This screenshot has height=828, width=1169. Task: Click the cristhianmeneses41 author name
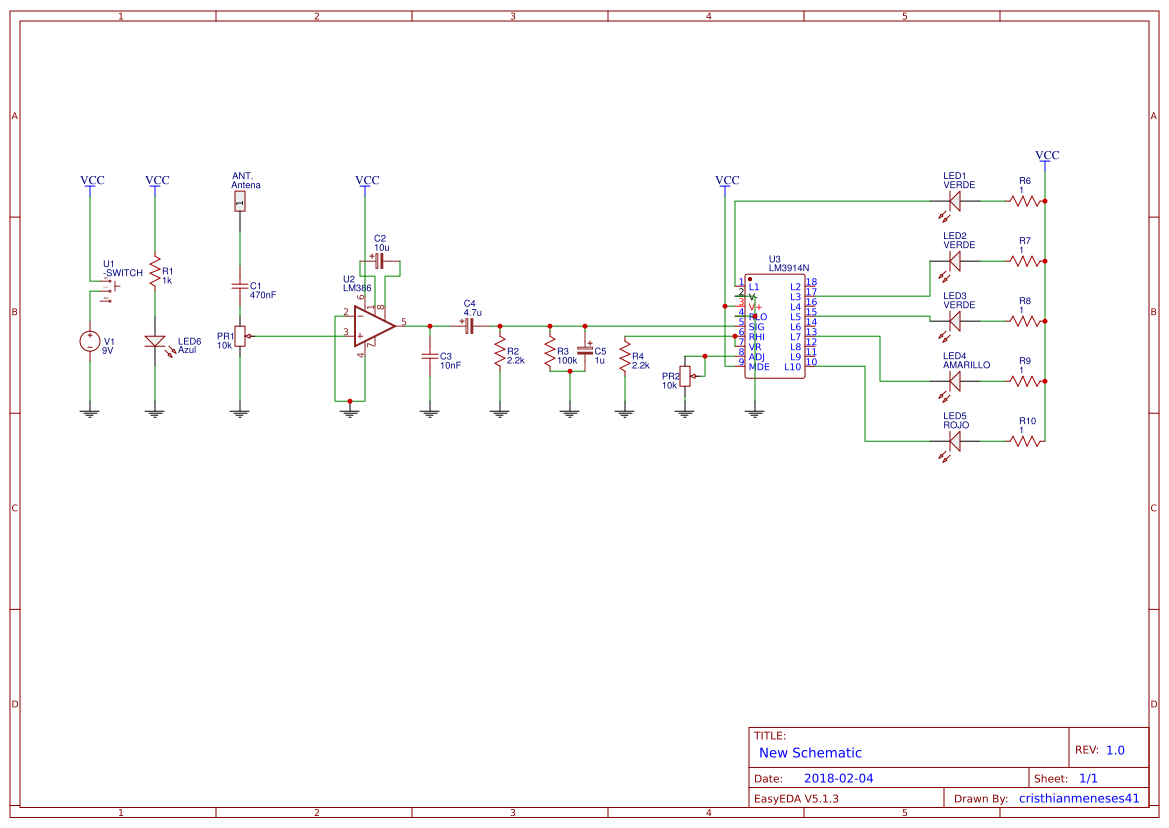(1079, 796)
